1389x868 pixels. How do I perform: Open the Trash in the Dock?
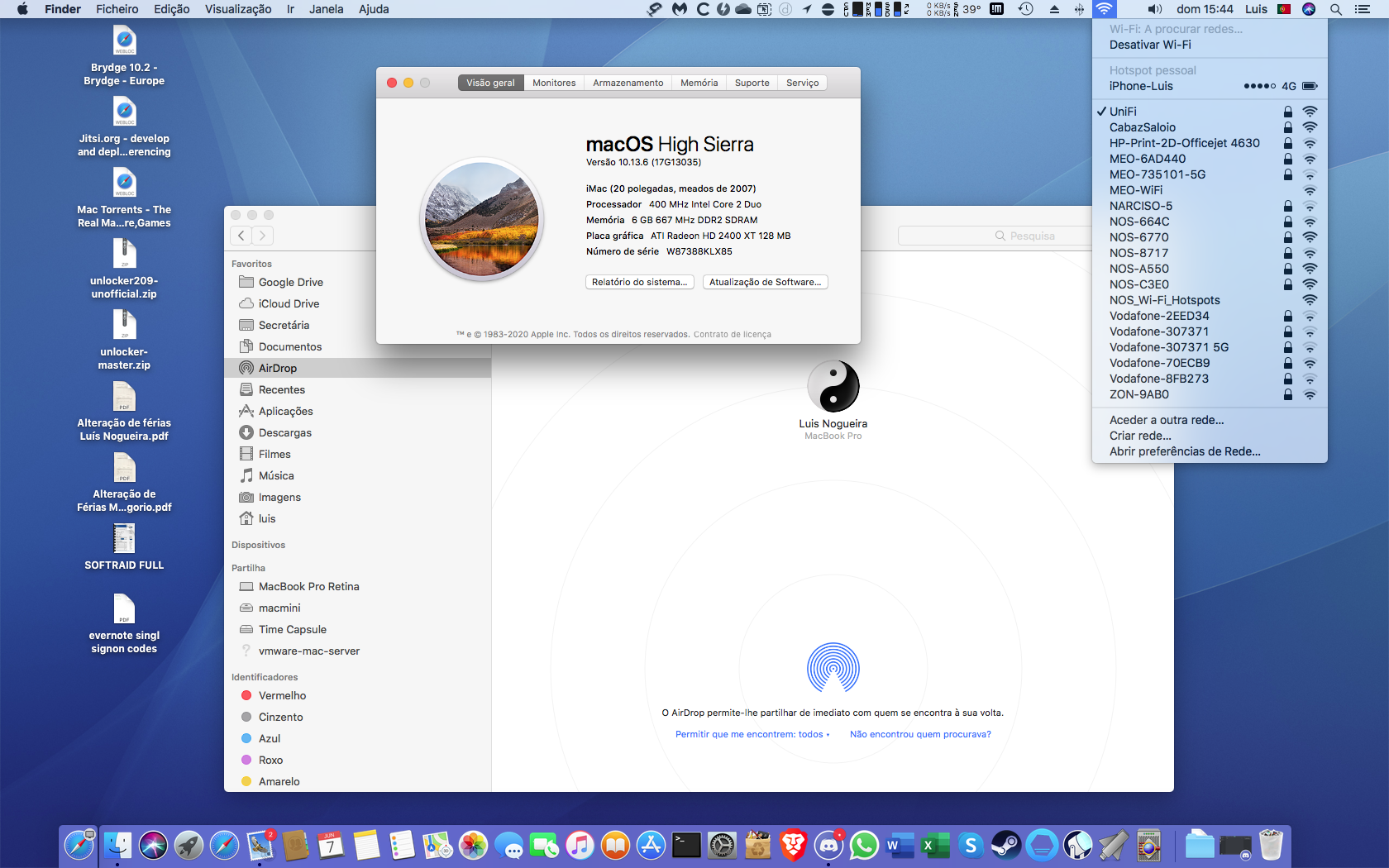1271,845
